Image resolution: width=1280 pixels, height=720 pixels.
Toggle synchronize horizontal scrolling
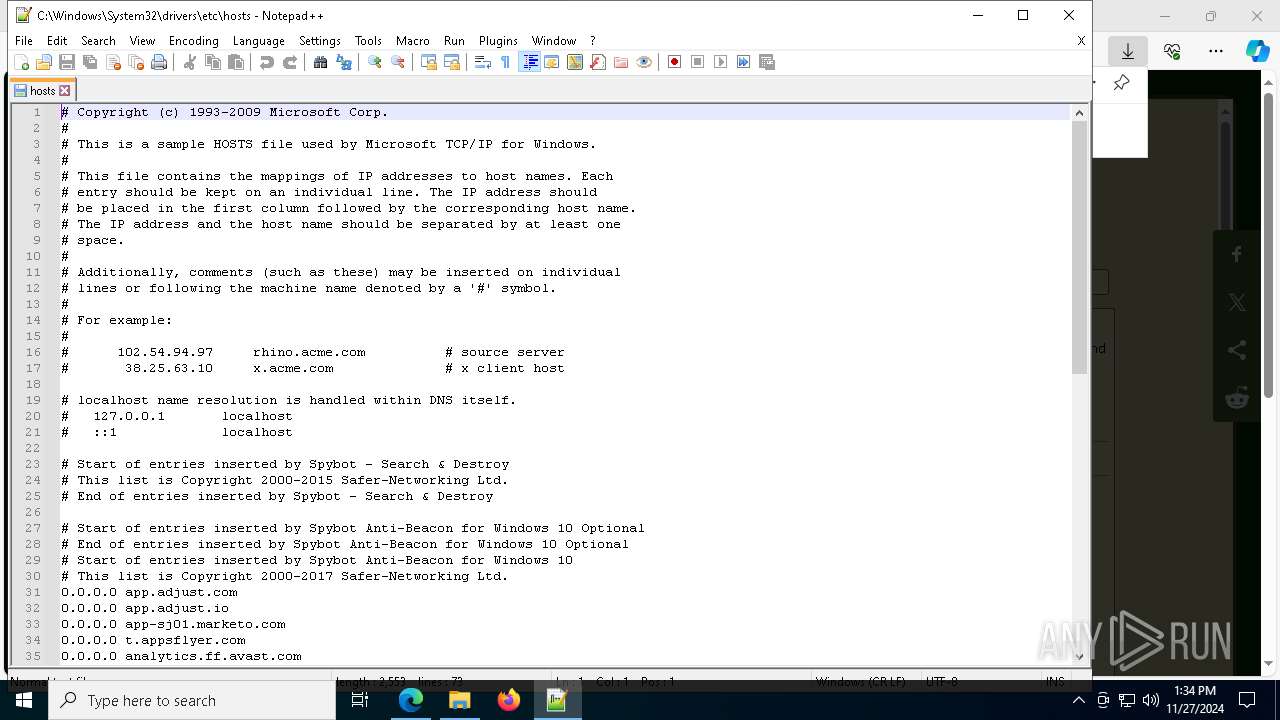[452, 62]
